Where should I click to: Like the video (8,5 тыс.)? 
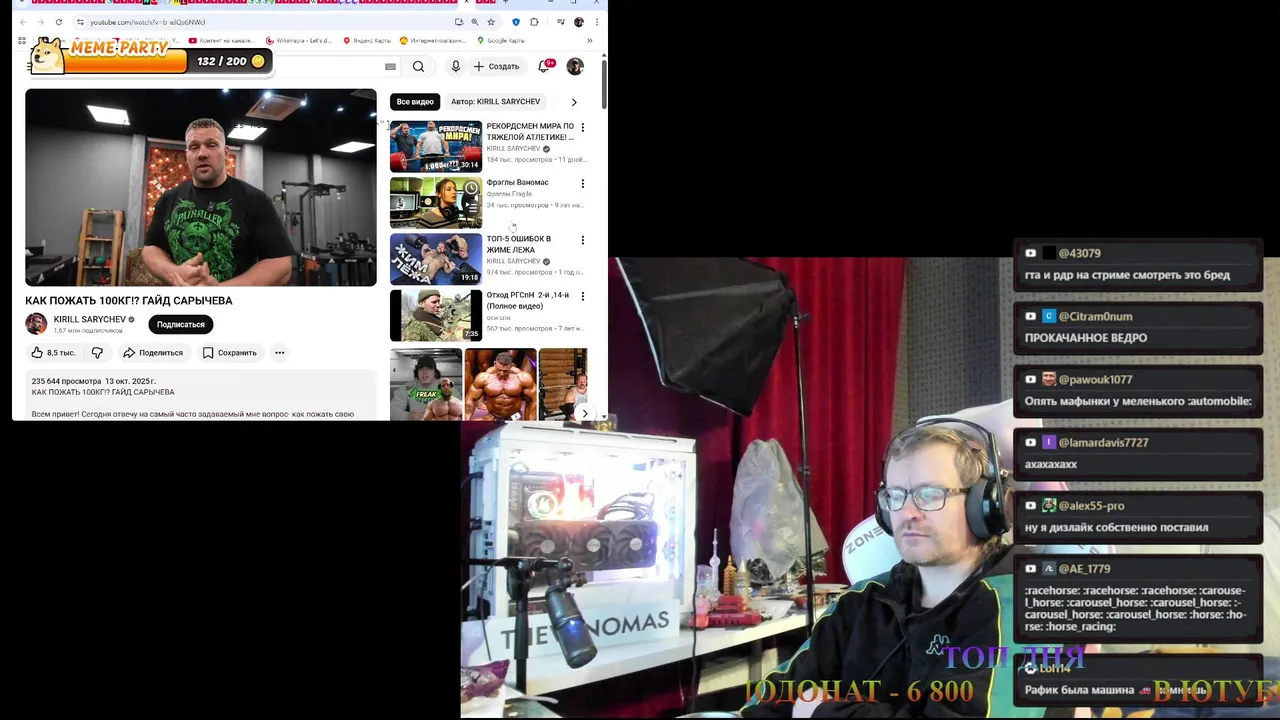[53, 352]
